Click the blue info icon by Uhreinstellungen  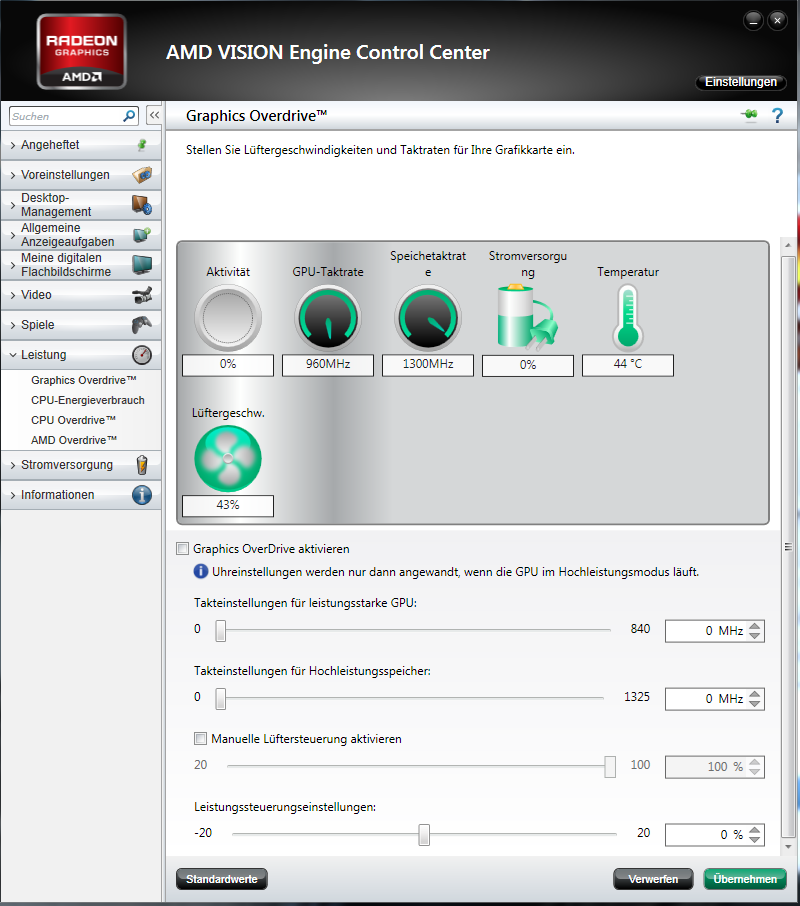(x=200, y=571)
